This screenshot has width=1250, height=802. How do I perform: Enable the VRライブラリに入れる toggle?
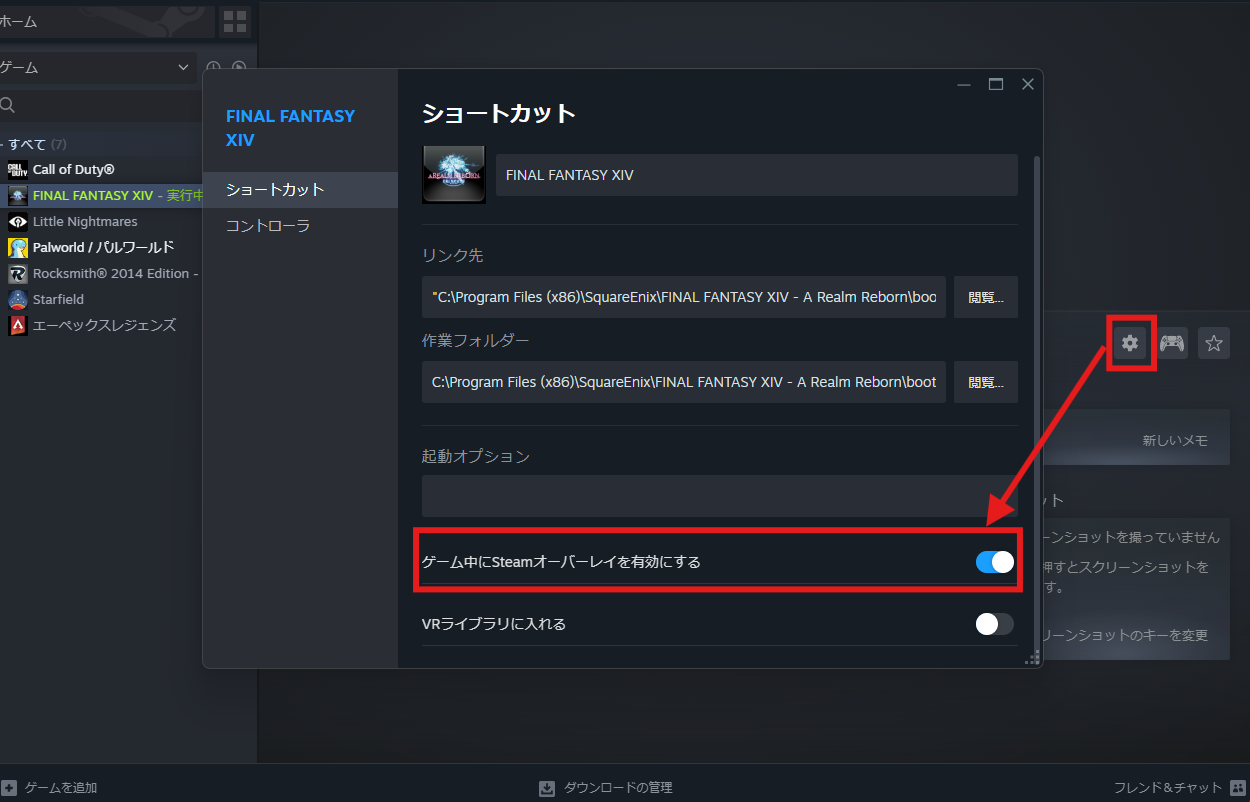pyautogui.click(x=994, y=624)
